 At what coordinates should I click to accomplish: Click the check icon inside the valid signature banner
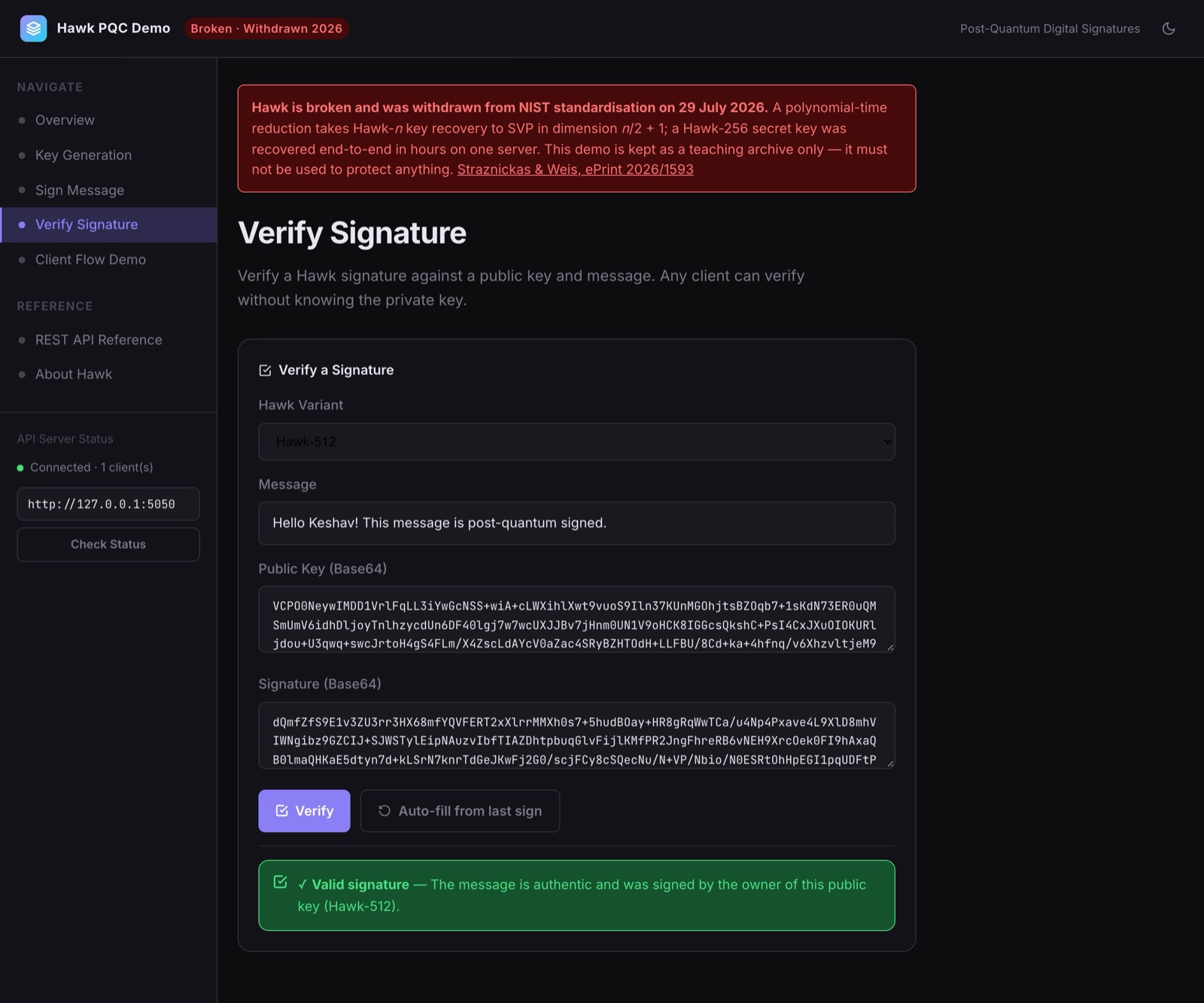(x=280, y=882)
